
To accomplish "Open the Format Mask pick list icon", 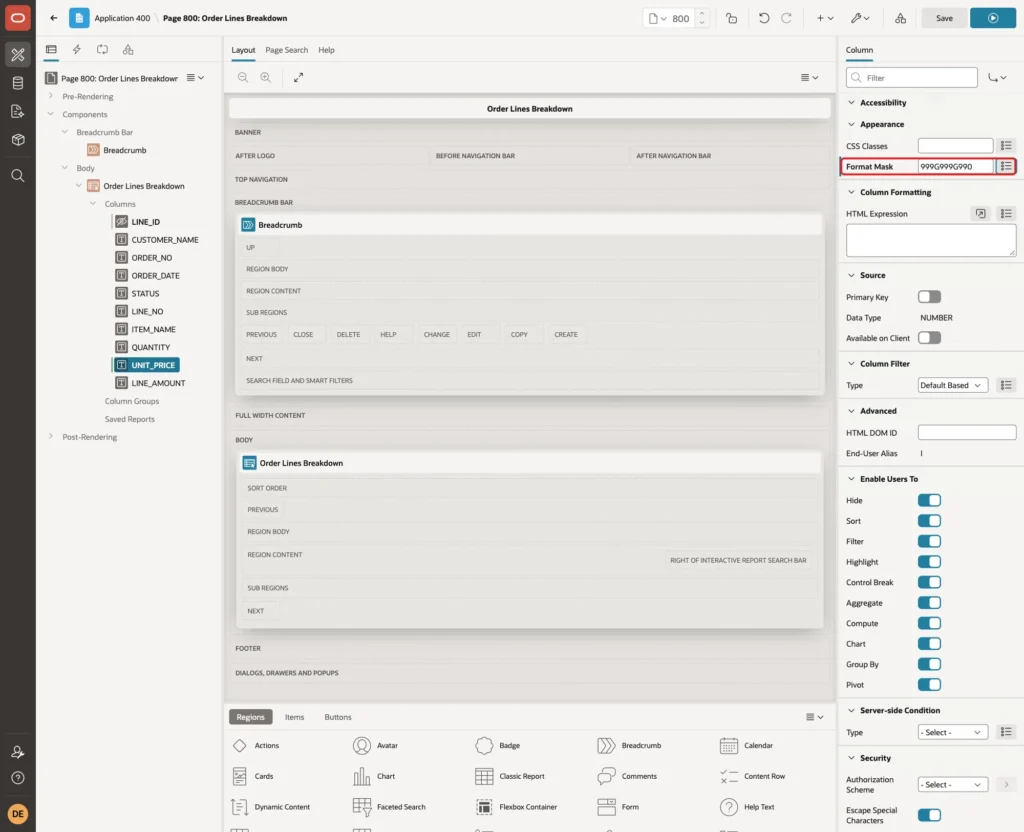I will pos(1006,167).
